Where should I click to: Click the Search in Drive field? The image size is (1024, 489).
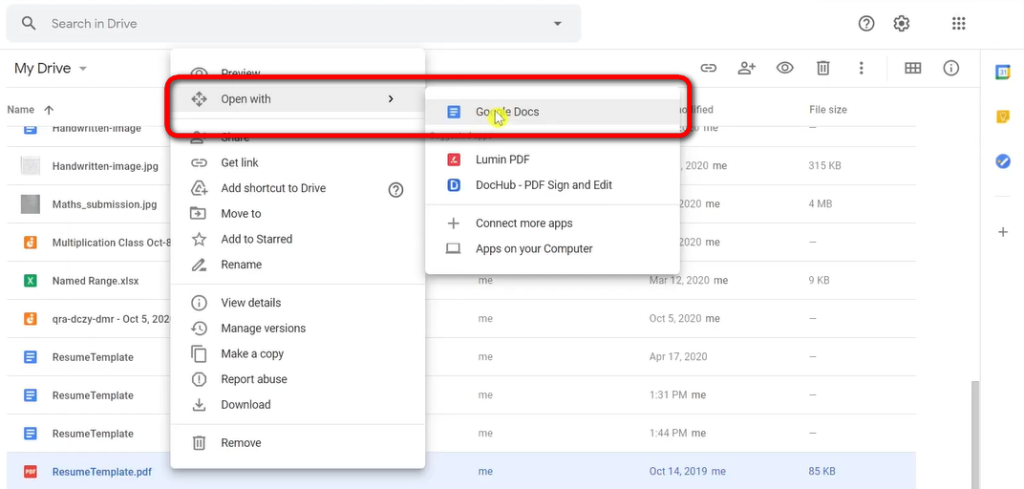point(294,24)
